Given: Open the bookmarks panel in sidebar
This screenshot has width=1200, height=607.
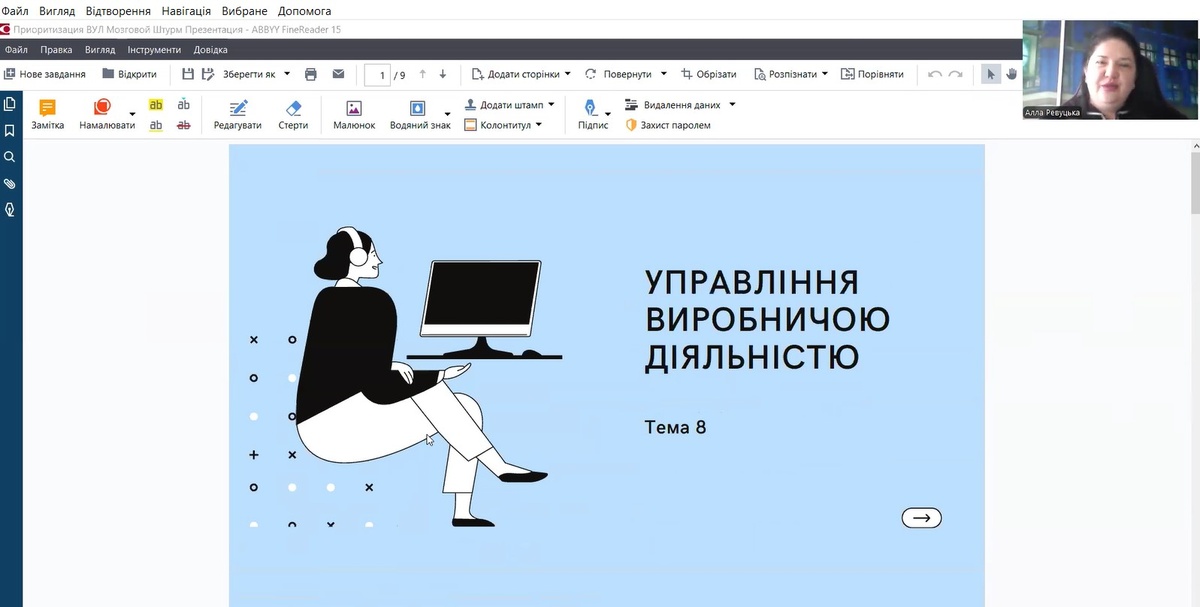Looking at the screenshot, I should click(10, 130).
